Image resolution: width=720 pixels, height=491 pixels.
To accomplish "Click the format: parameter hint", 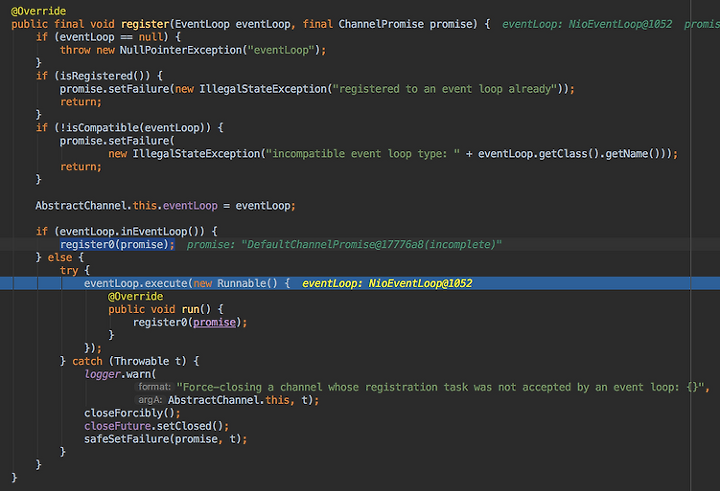I will pyautogui.click(x=154, y=387).
